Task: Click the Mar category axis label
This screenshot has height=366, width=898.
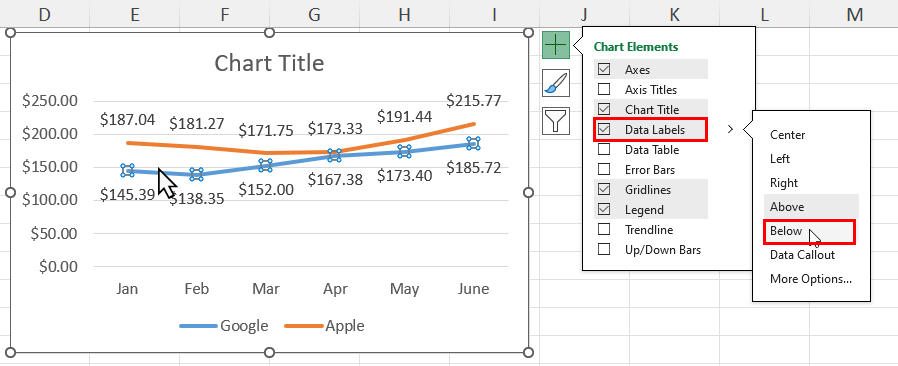Action: point(266,289)
